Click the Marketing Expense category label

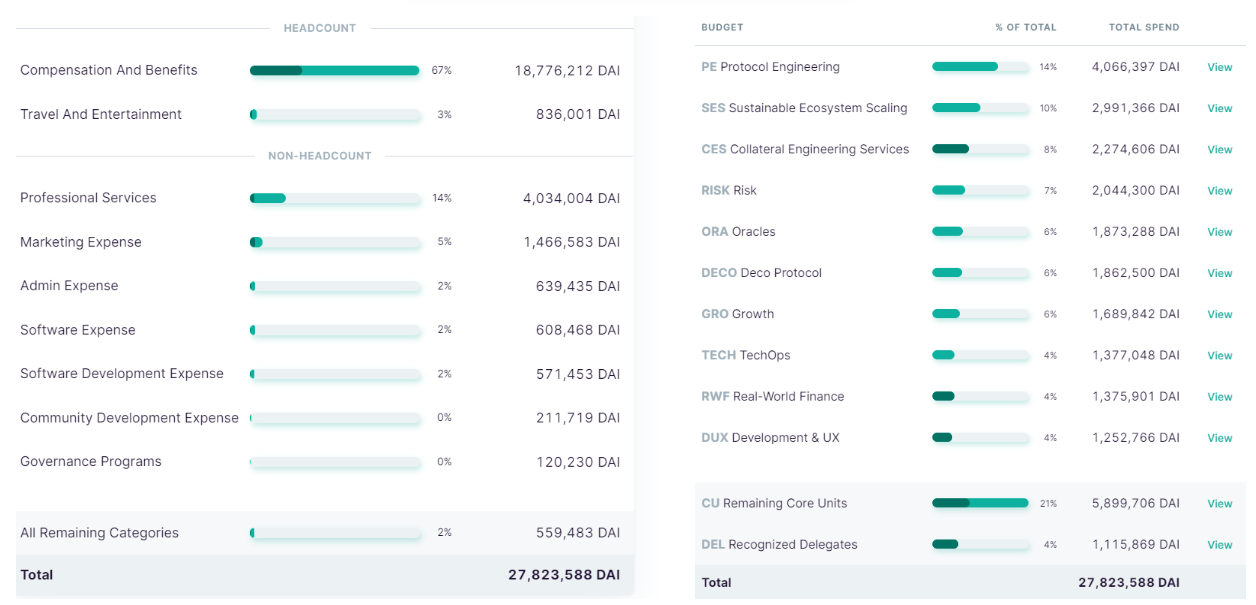click(x=81, y=242)
